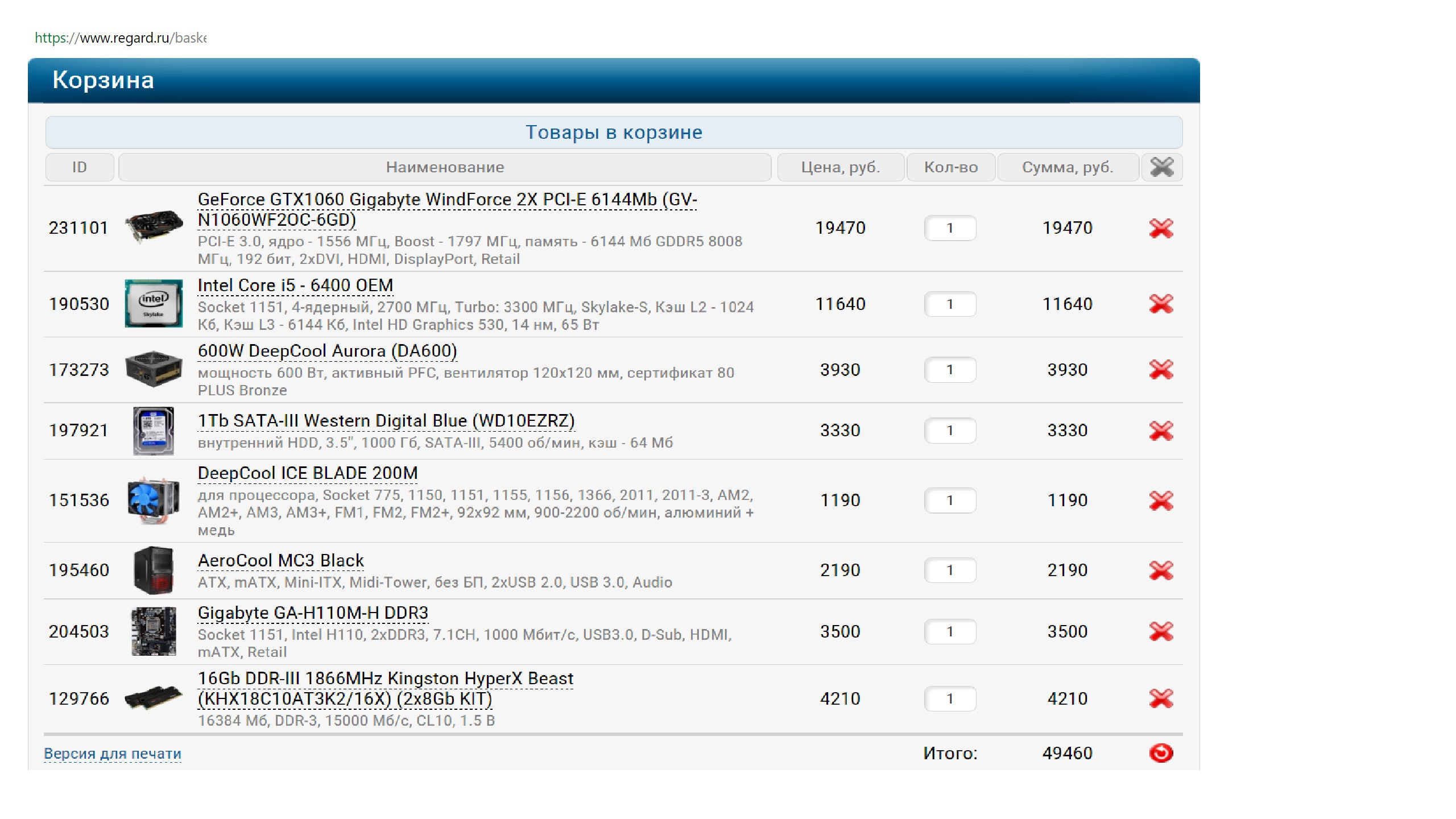Edit quantity for Western Digital Blue HDD
1456x819 pixels.
tap(950, 431)
